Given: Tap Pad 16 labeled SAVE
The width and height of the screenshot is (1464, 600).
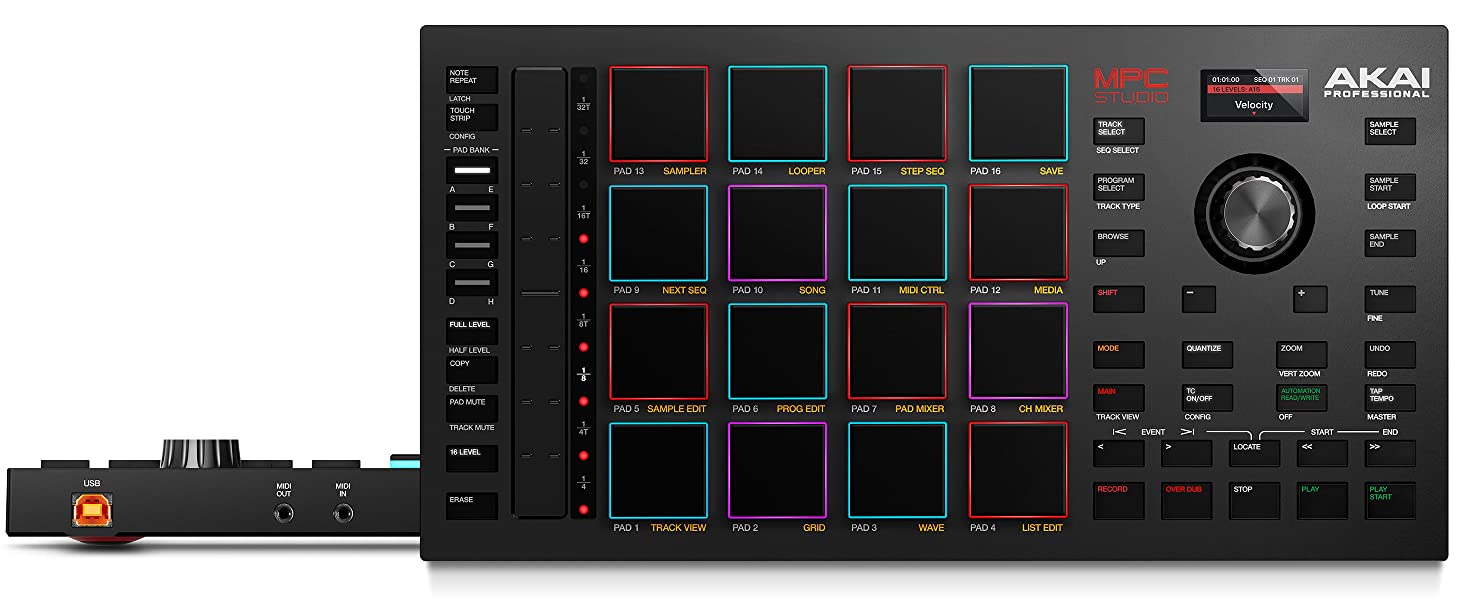Looking at the screenshot, I should (1018, 114).
